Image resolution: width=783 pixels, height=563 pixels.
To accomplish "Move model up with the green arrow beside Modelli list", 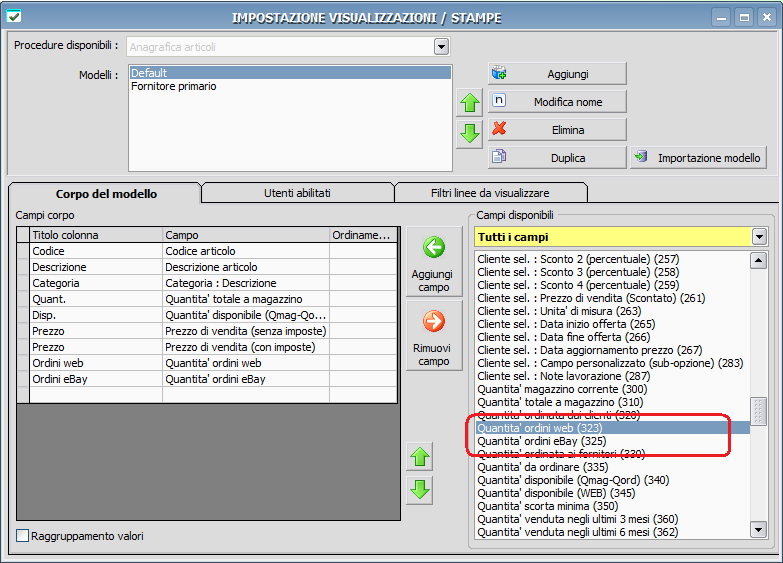I will click(469, 103).
